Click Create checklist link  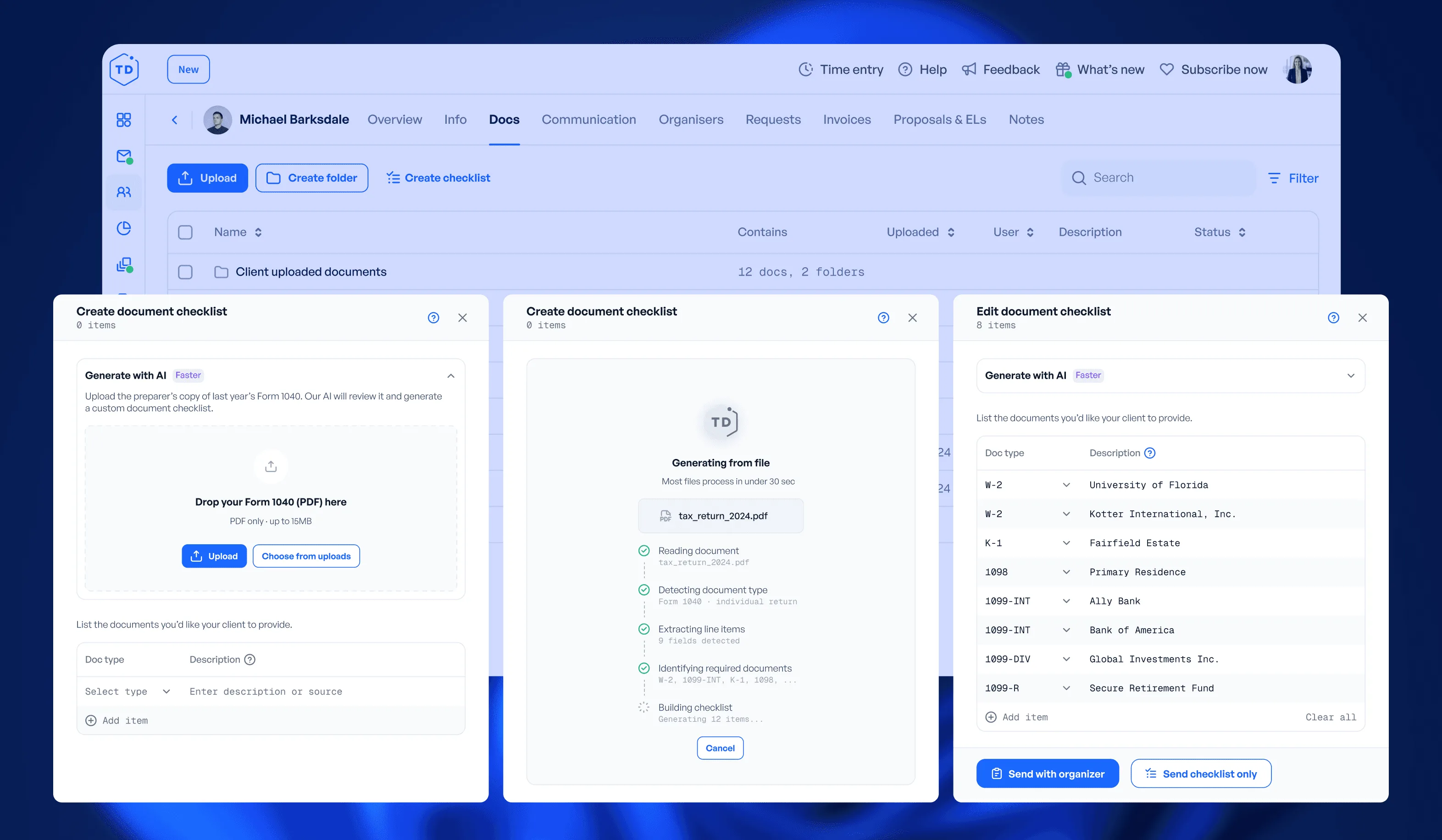pos(438,178)
